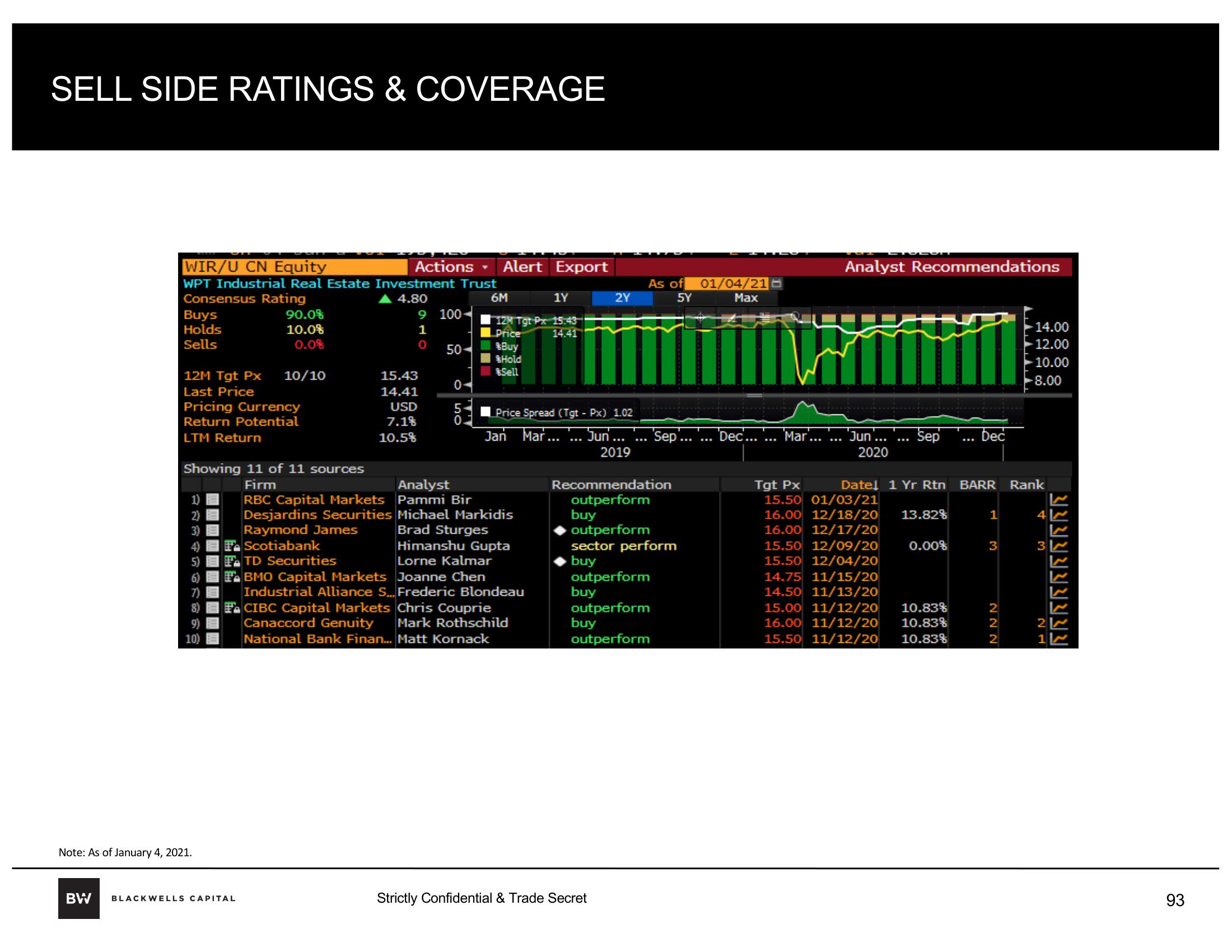Open the document icon for CIBC Capital Markets
1232x952 pixels.
pos(212,608)
